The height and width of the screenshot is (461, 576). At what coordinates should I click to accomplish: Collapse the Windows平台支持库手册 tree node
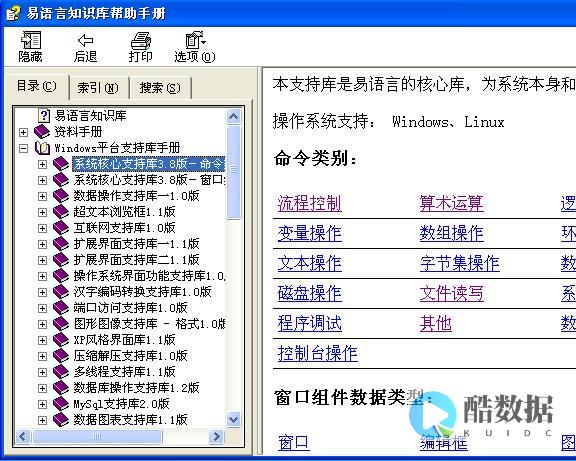(24, 148)
